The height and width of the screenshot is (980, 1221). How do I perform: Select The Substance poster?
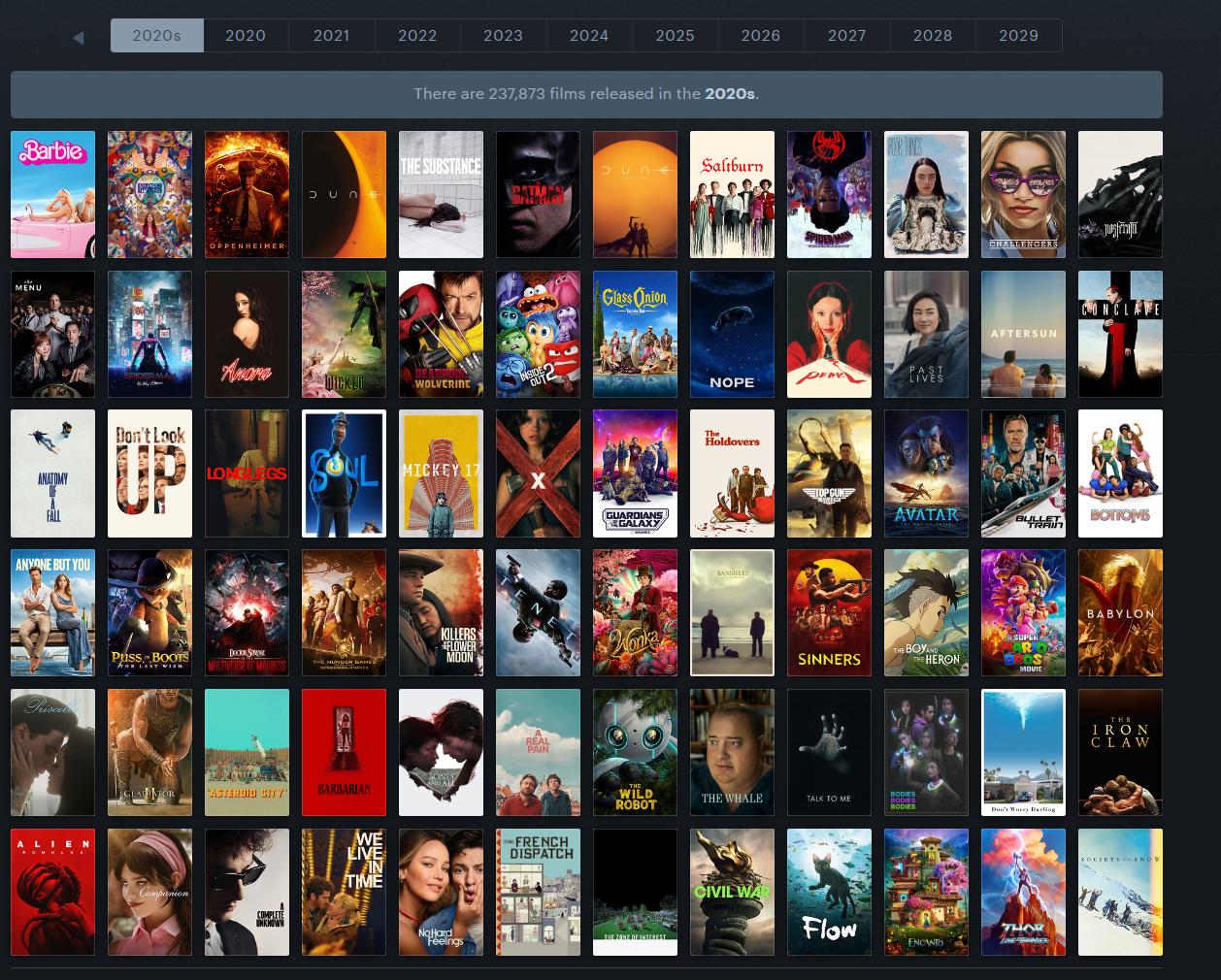(442, 195)
